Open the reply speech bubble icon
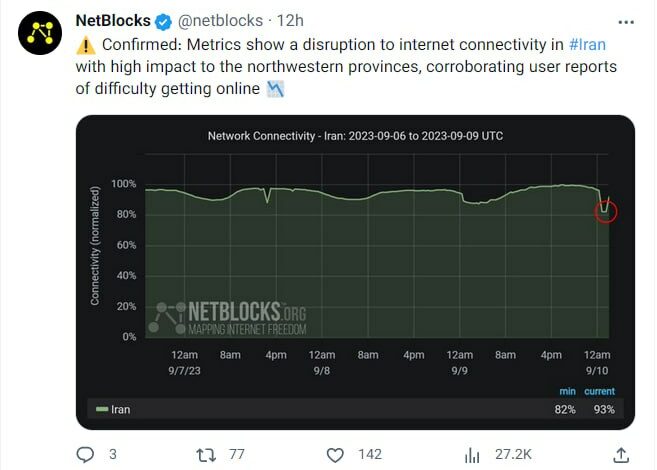The height and width of the screenshot is (470, 657). point(85,455)
